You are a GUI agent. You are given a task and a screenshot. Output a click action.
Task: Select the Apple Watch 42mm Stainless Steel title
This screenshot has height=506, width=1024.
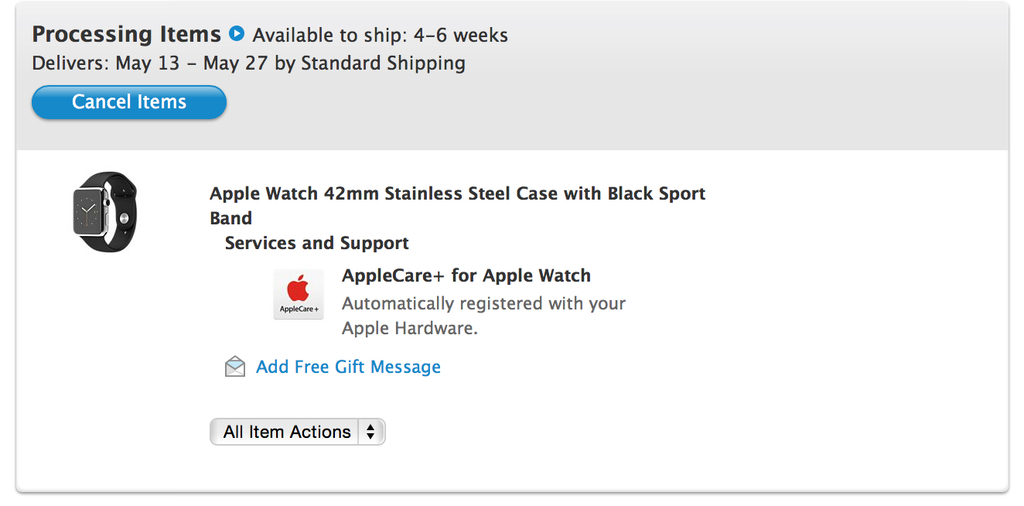point(457,194)
